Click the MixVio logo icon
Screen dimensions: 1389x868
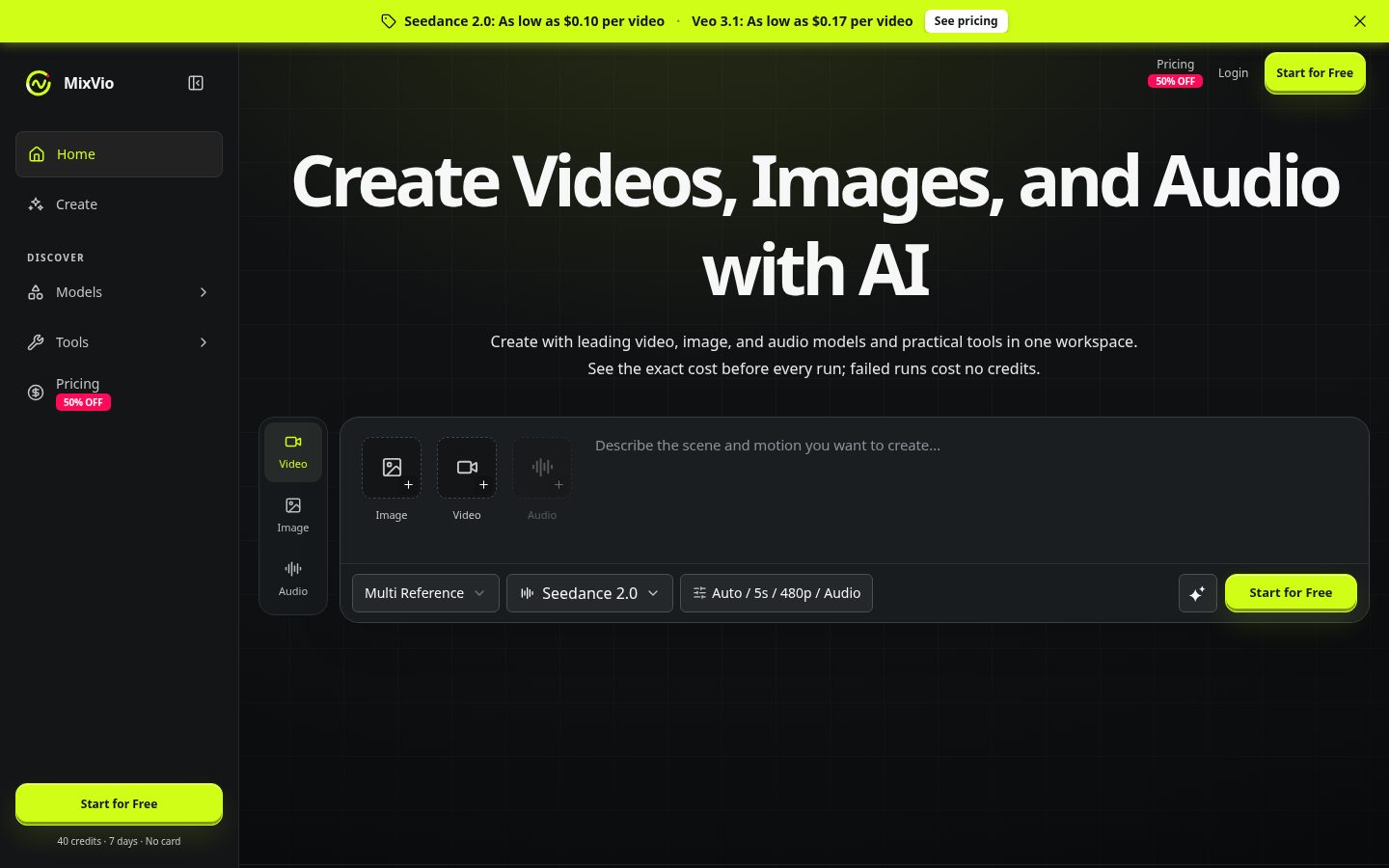coord(39,83)
